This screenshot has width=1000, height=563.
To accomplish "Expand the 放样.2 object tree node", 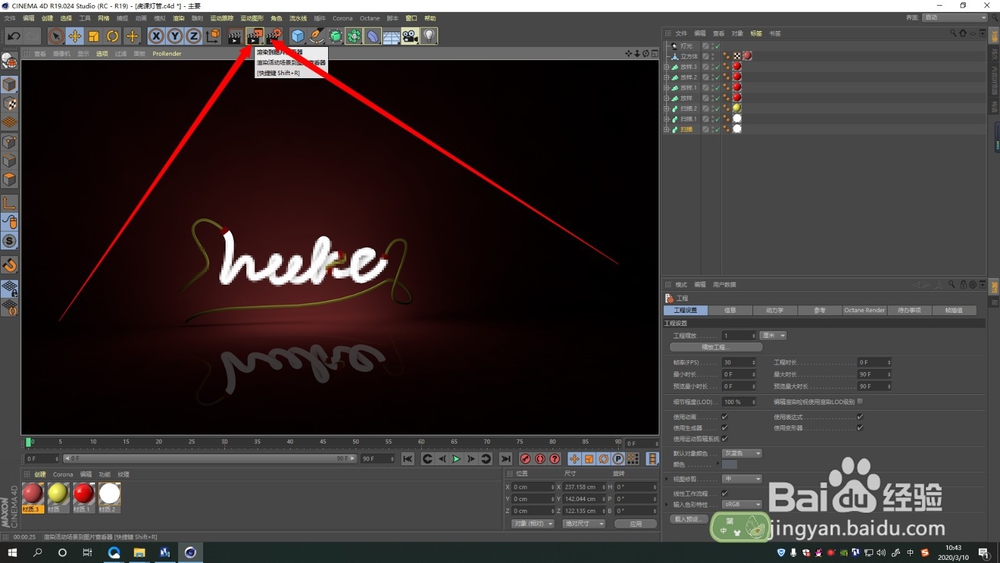I will pyautogui.click(x=667, y=77).
